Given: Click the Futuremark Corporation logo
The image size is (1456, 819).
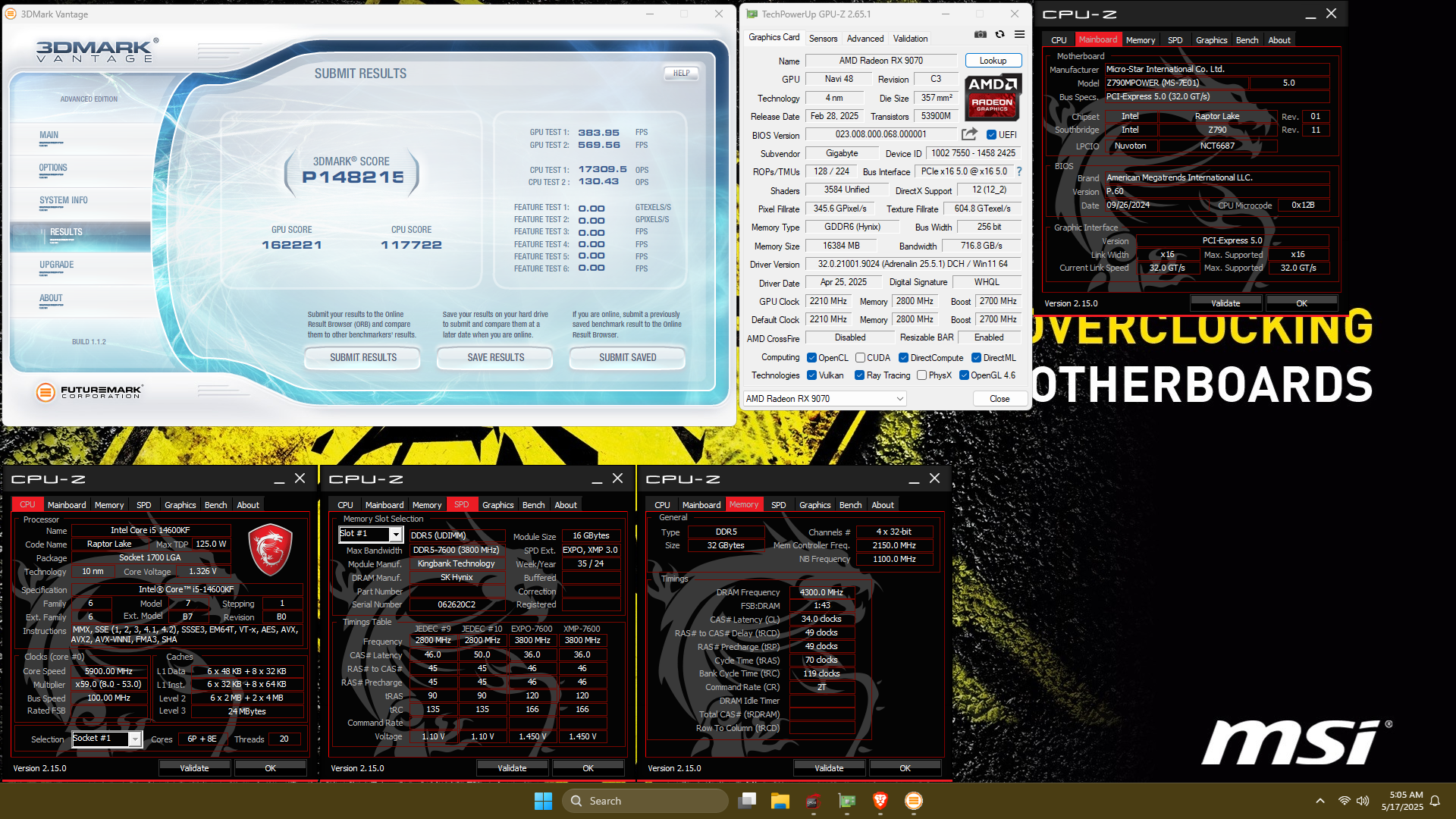Looking at the screenshot, I should (89, 391).
